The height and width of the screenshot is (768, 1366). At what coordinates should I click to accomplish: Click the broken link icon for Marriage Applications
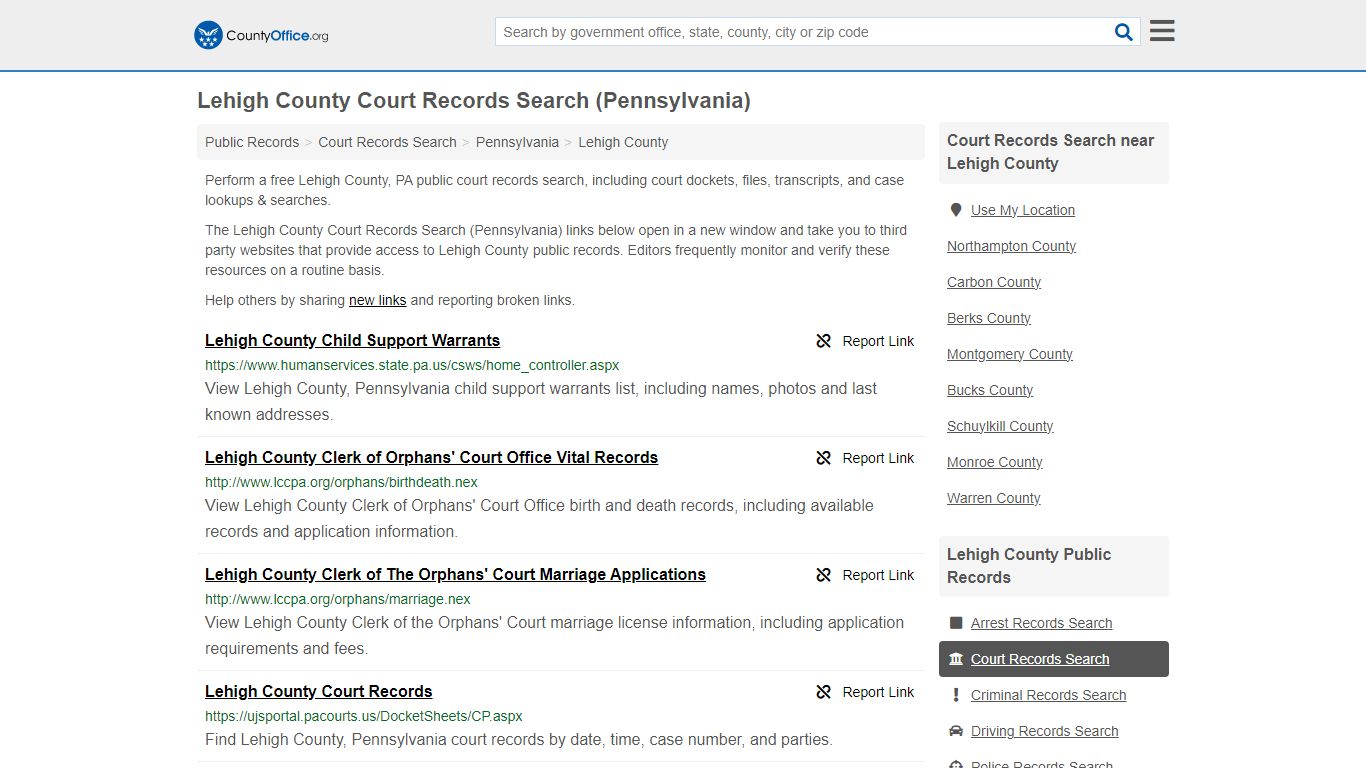coord(824,575)
